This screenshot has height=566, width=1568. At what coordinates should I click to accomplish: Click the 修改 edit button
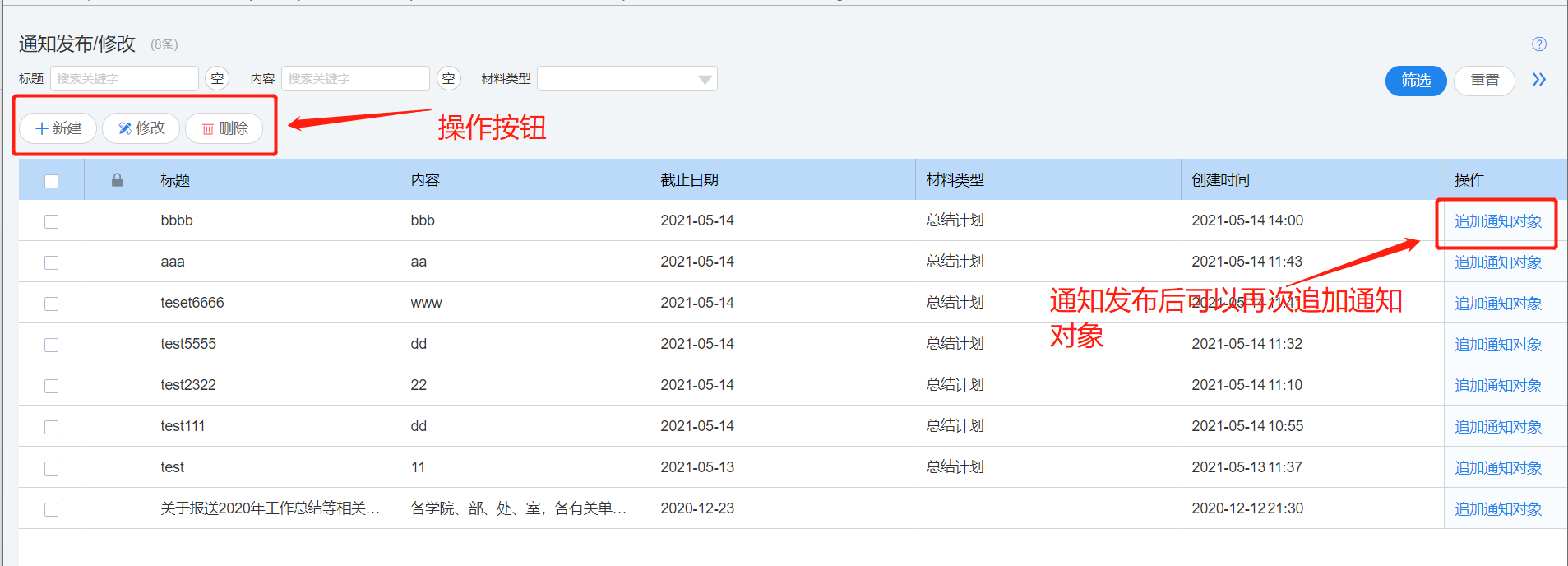(141, 128)
